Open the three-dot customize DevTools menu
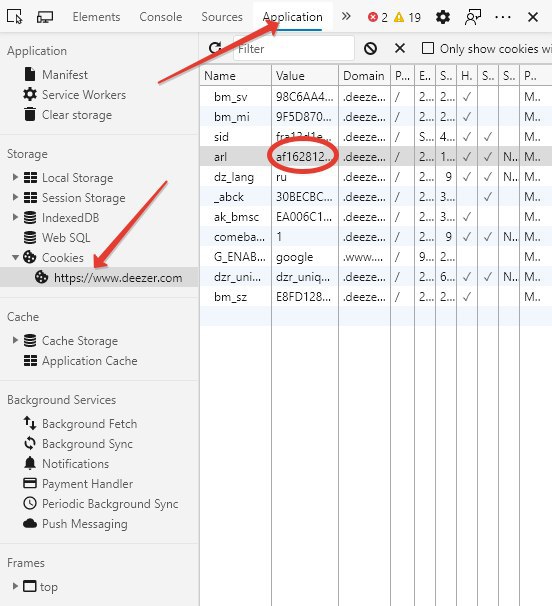This screenshot has width=552, height=606. [503, 17]
